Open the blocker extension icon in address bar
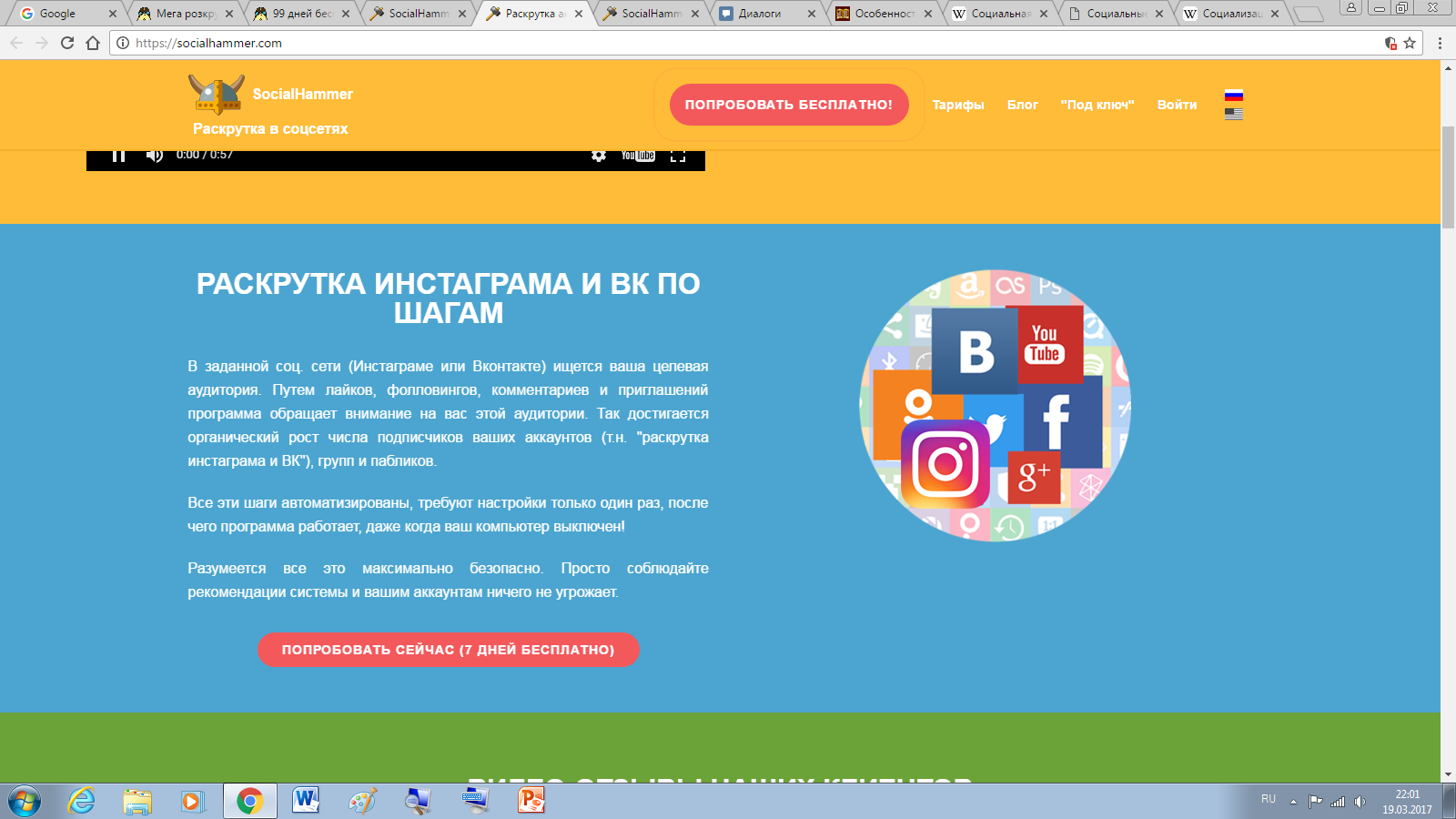This screenshot has height=819, width=1456. tap(1390, 43)
